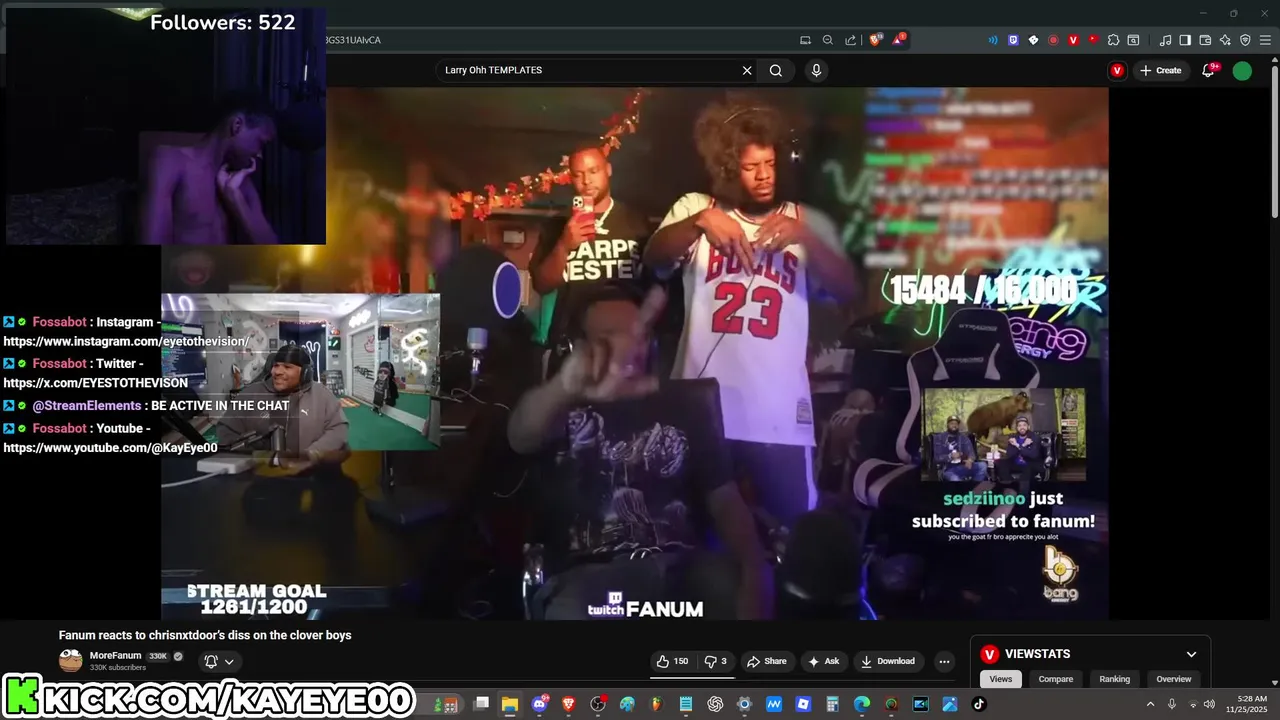1280x720 pixels.
Task: Open the YouTube Create menu
Action: pos(1161,70)
